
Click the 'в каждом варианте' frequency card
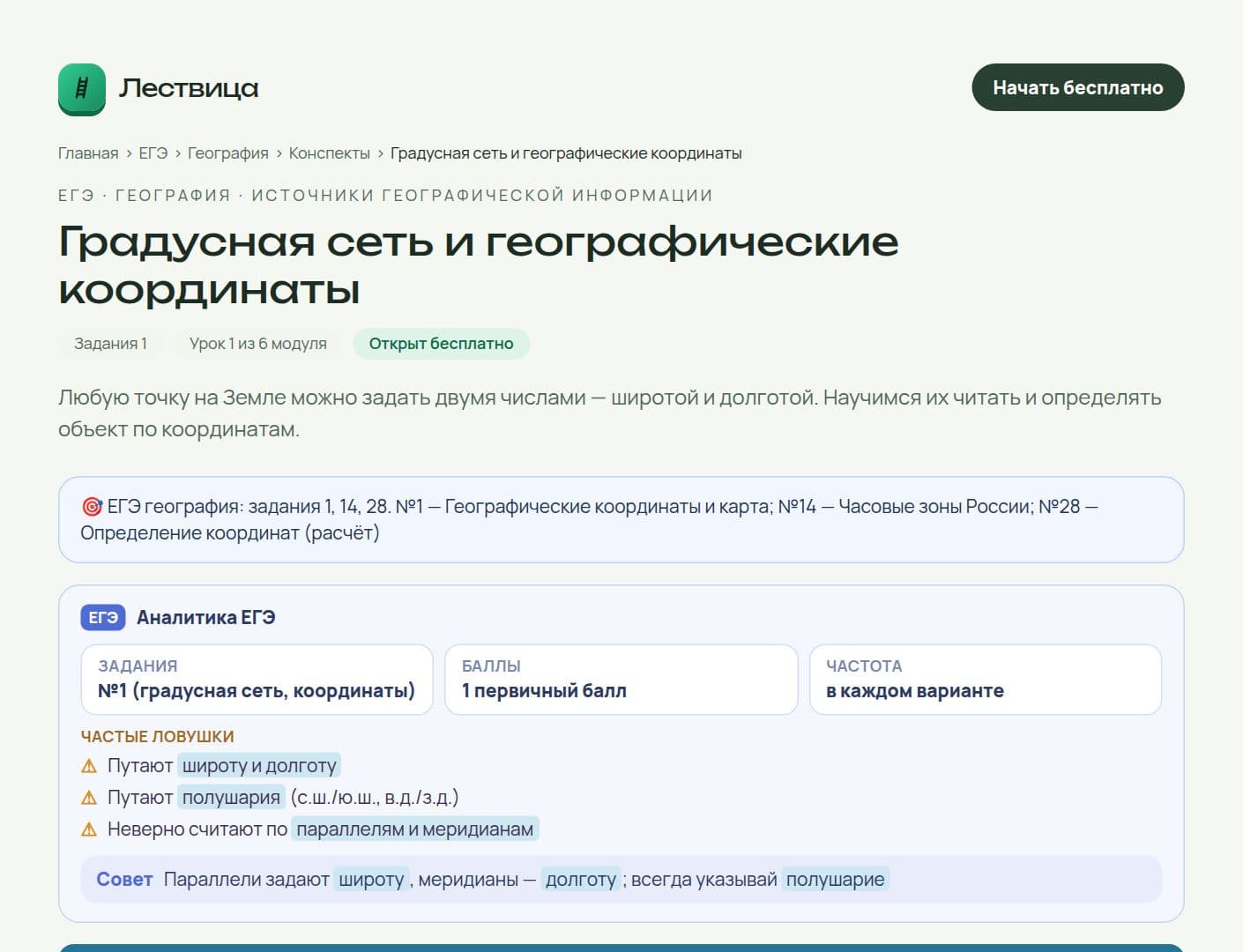coord(986,680)
